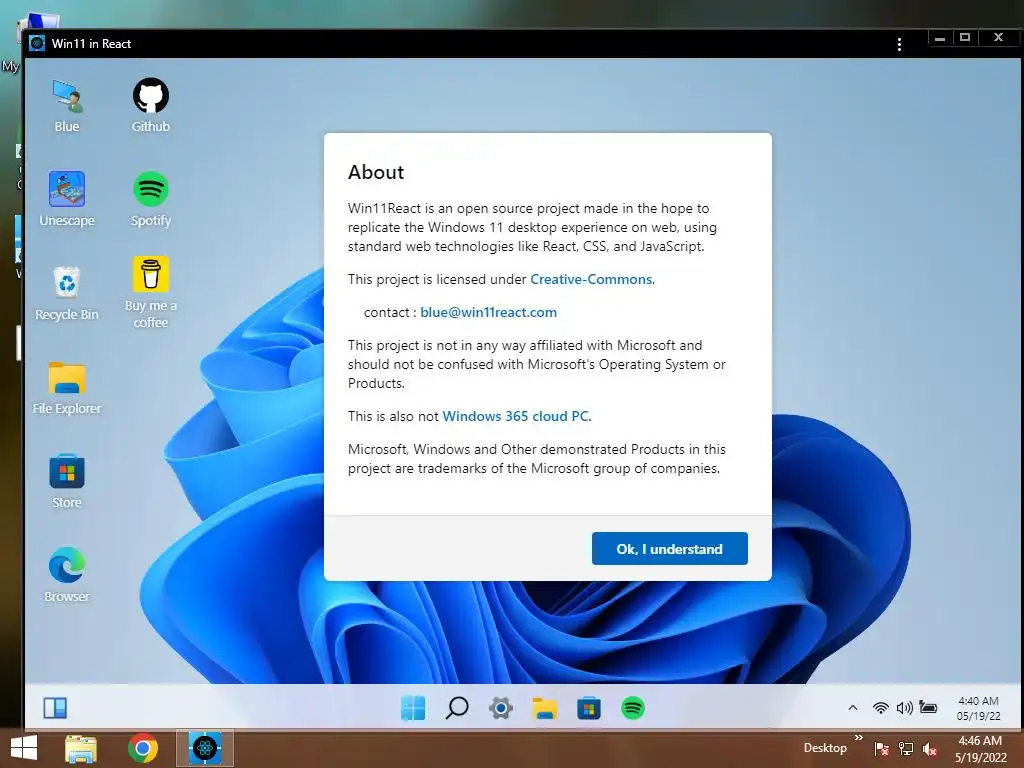Screen dimensions: 1024x768
Task: Open the three-dot menu in title bar
Action: [899, 44]
